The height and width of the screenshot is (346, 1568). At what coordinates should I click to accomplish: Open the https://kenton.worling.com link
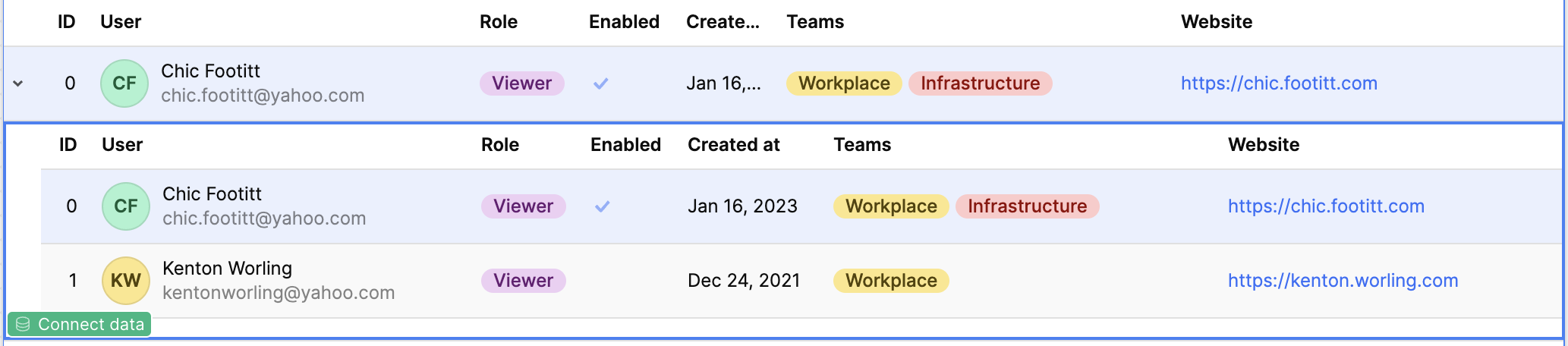[x=1343, y=281]
